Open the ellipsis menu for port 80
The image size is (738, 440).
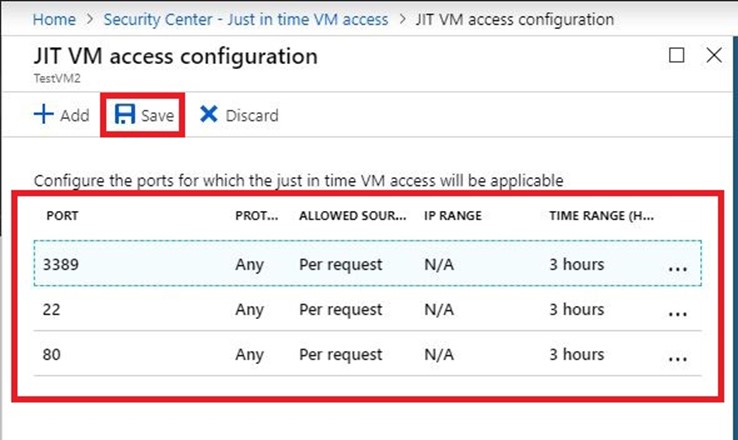click(678, 360)
